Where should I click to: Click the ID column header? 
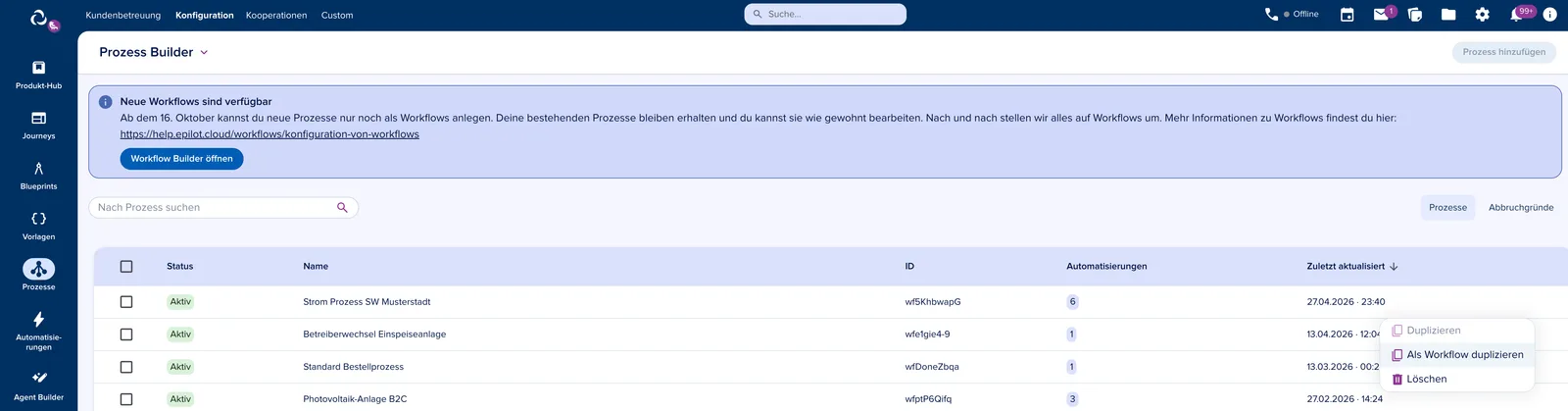click(909, 267)
